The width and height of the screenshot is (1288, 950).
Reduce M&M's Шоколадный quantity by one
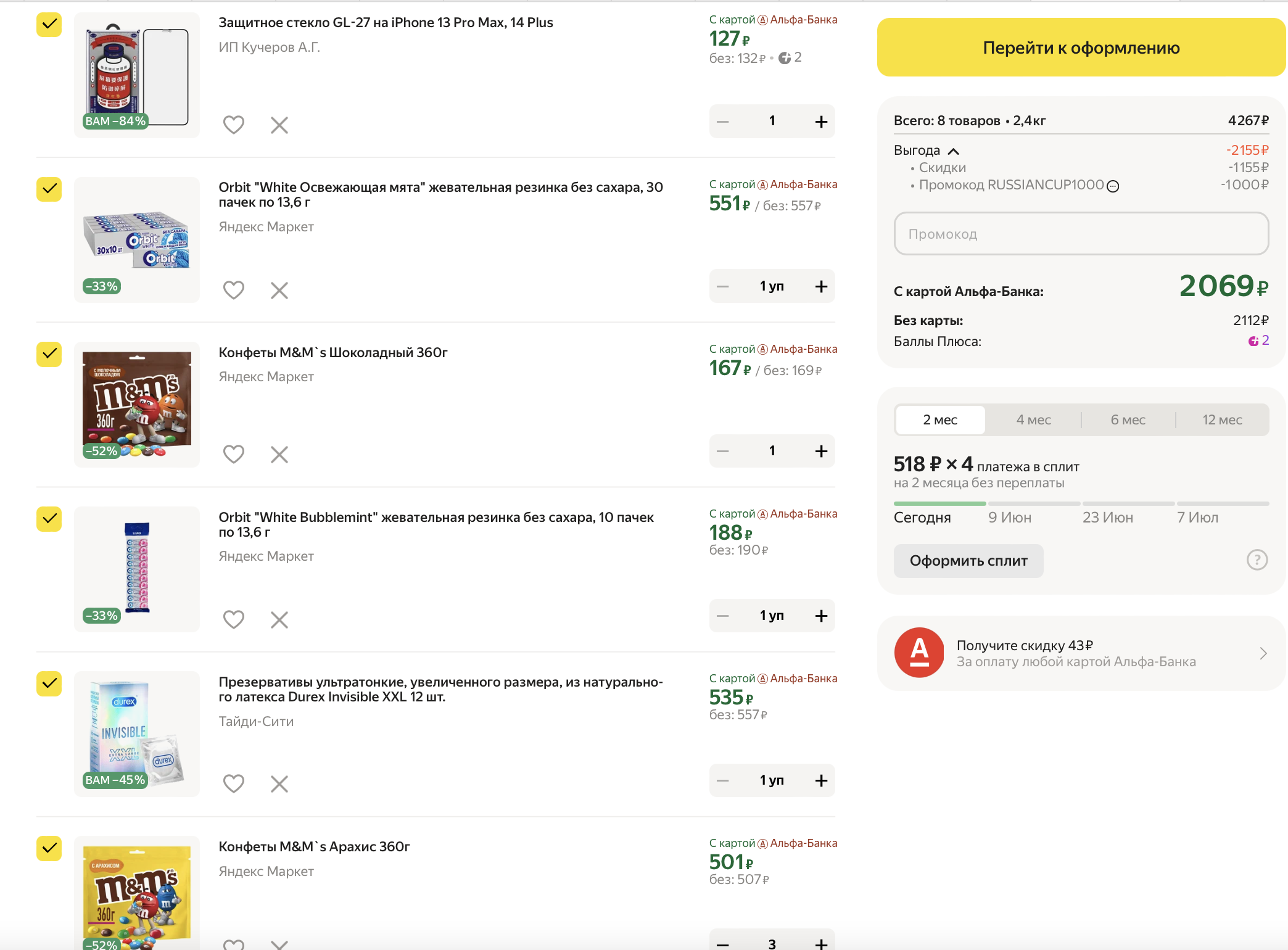click(x=723, y=451)
